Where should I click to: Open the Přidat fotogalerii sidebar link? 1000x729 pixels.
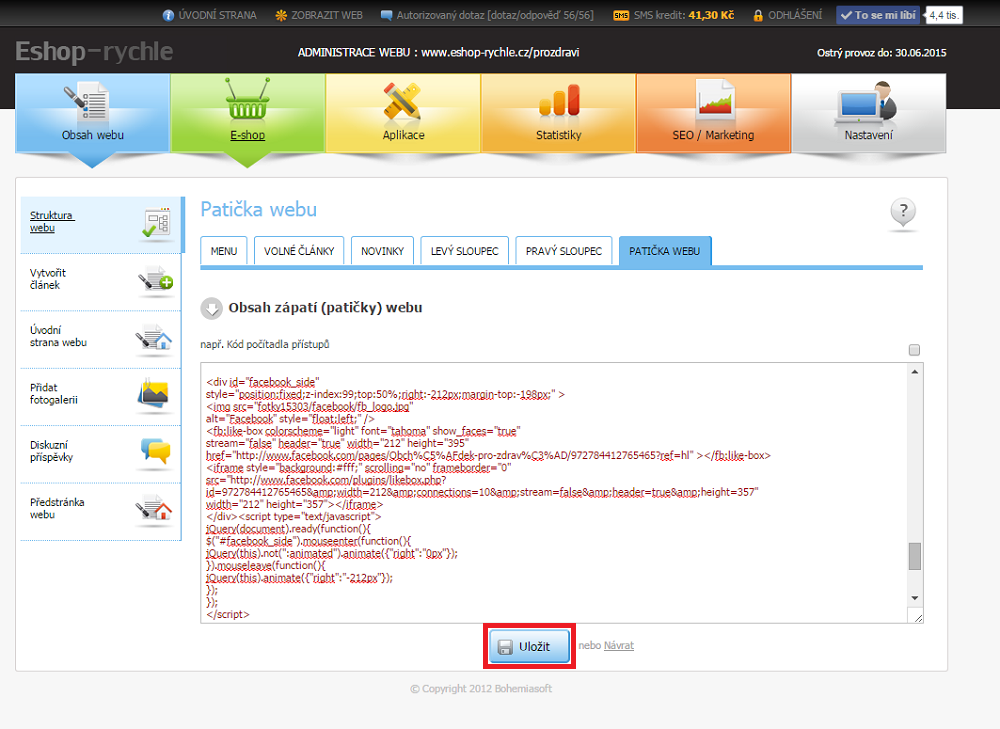point(54,394)
